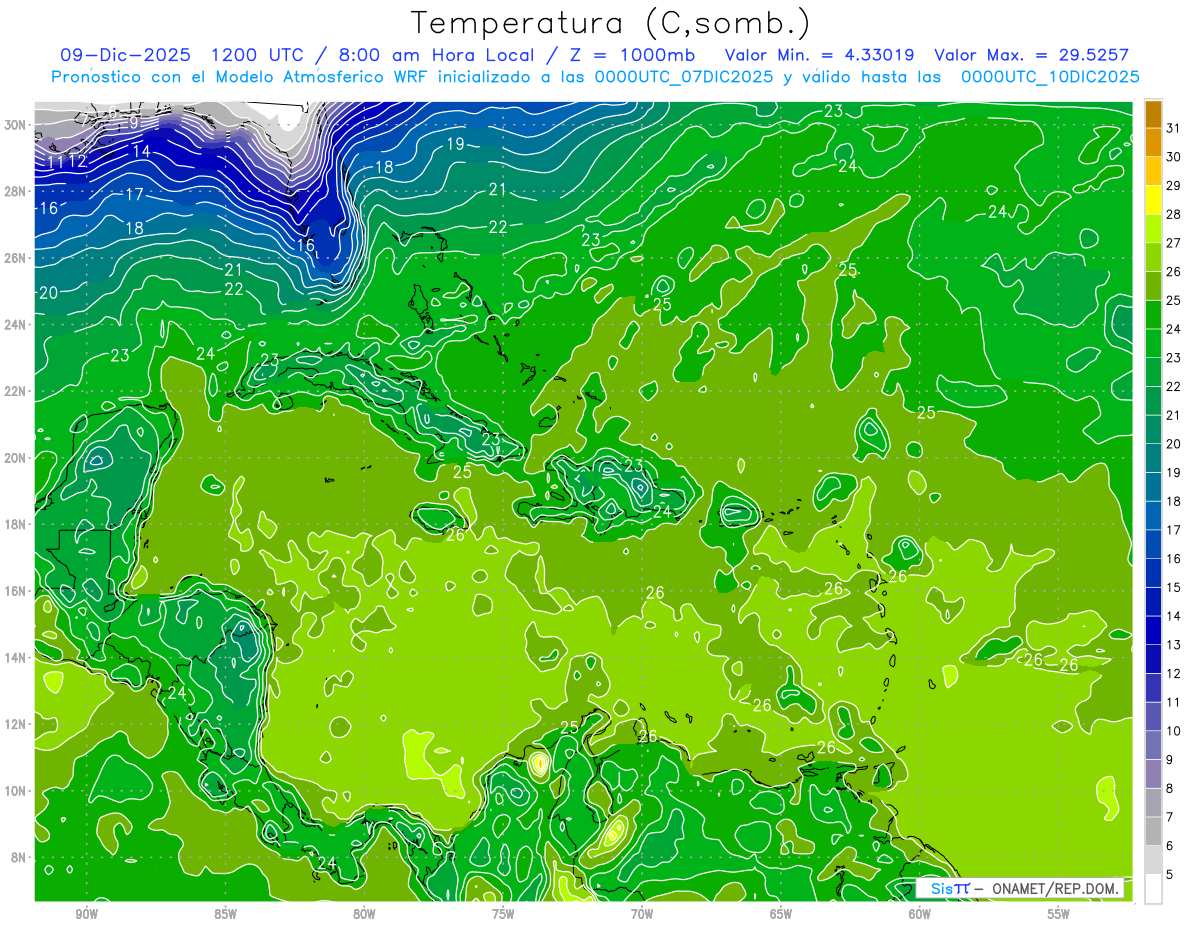Select the yellow swatch between 28 and 29
This screenshot has height=927, width=1200.
tap(1153, 199)
